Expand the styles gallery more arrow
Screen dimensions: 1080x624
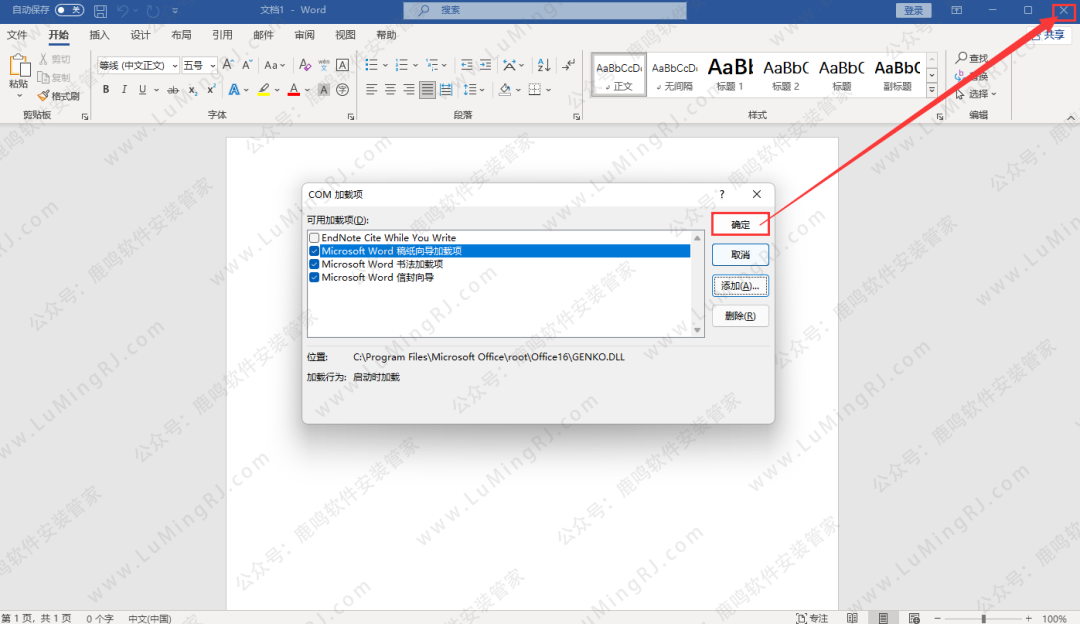pos(932,89)
